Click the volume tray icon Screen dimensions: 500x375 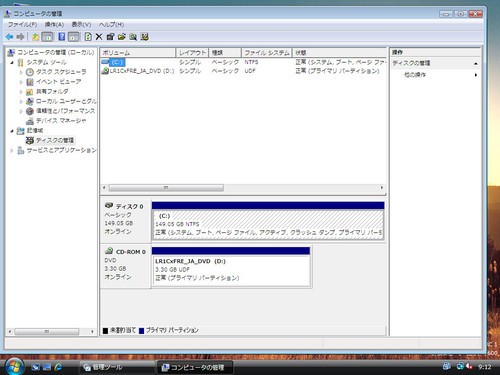click(470, 366)
